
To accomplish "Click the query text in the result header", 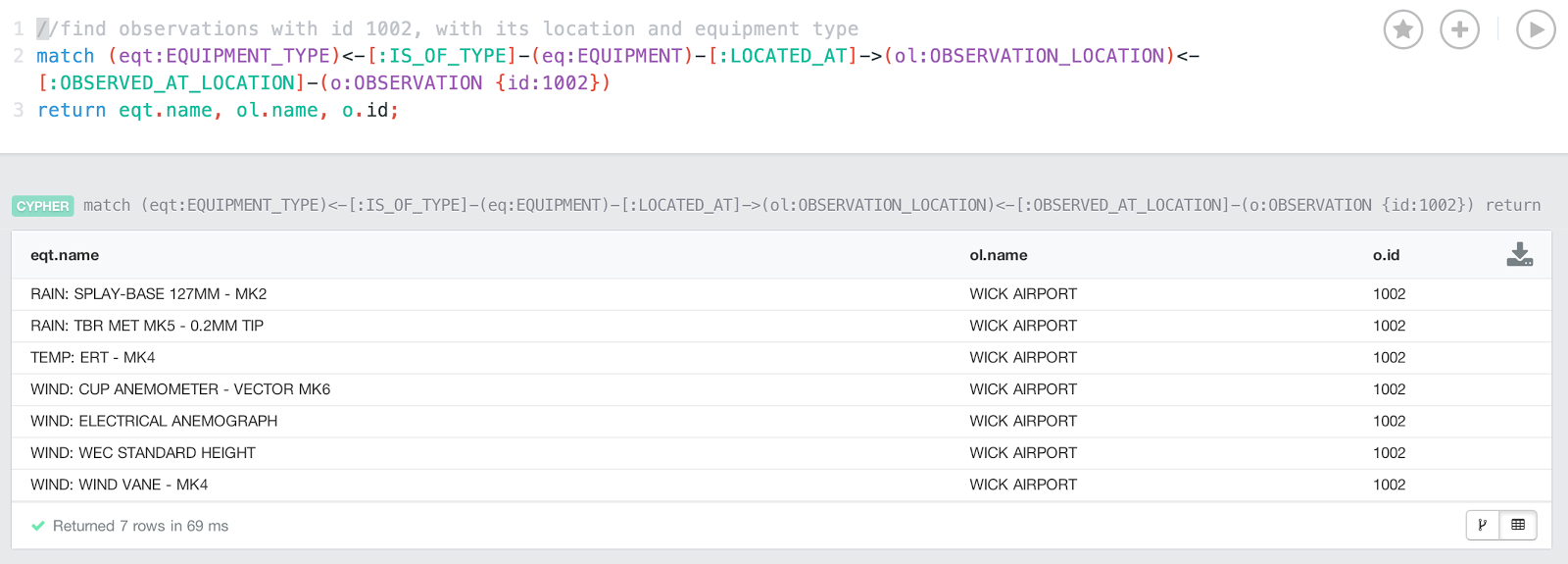I will point(811,205).
